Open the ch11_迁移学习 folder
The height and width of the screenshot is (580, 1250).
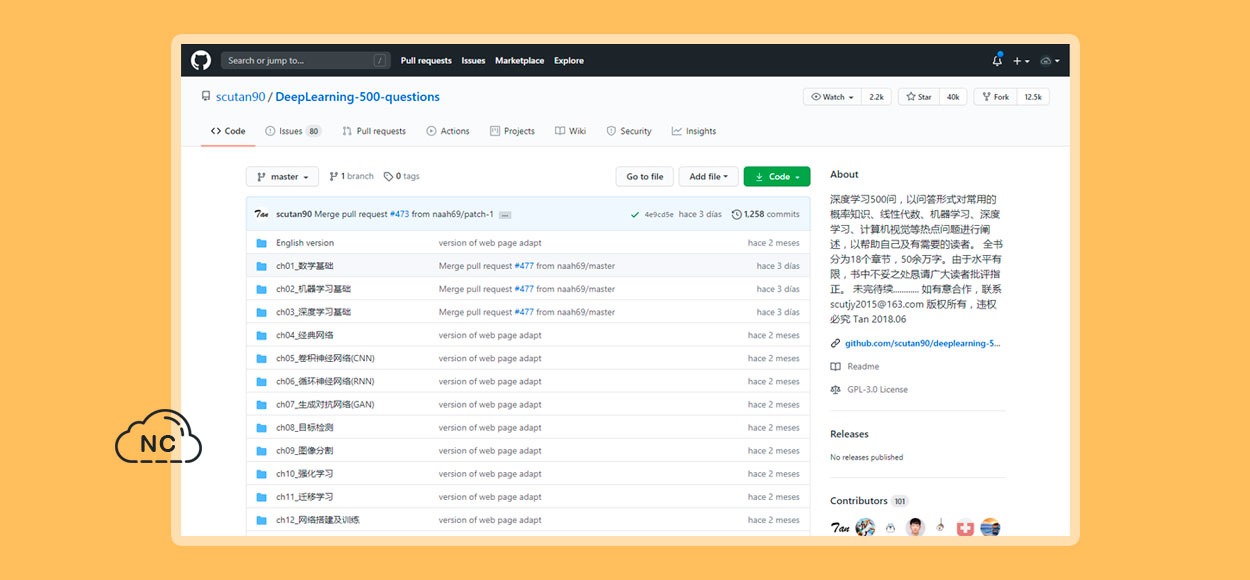point(305,497)
